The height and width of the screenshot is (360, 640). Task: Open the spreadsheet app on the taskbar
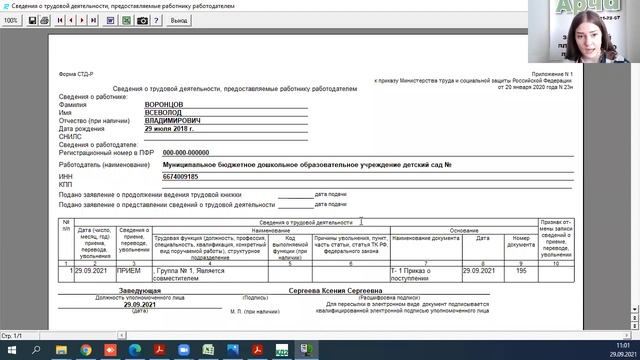click(x=208, y=350)
